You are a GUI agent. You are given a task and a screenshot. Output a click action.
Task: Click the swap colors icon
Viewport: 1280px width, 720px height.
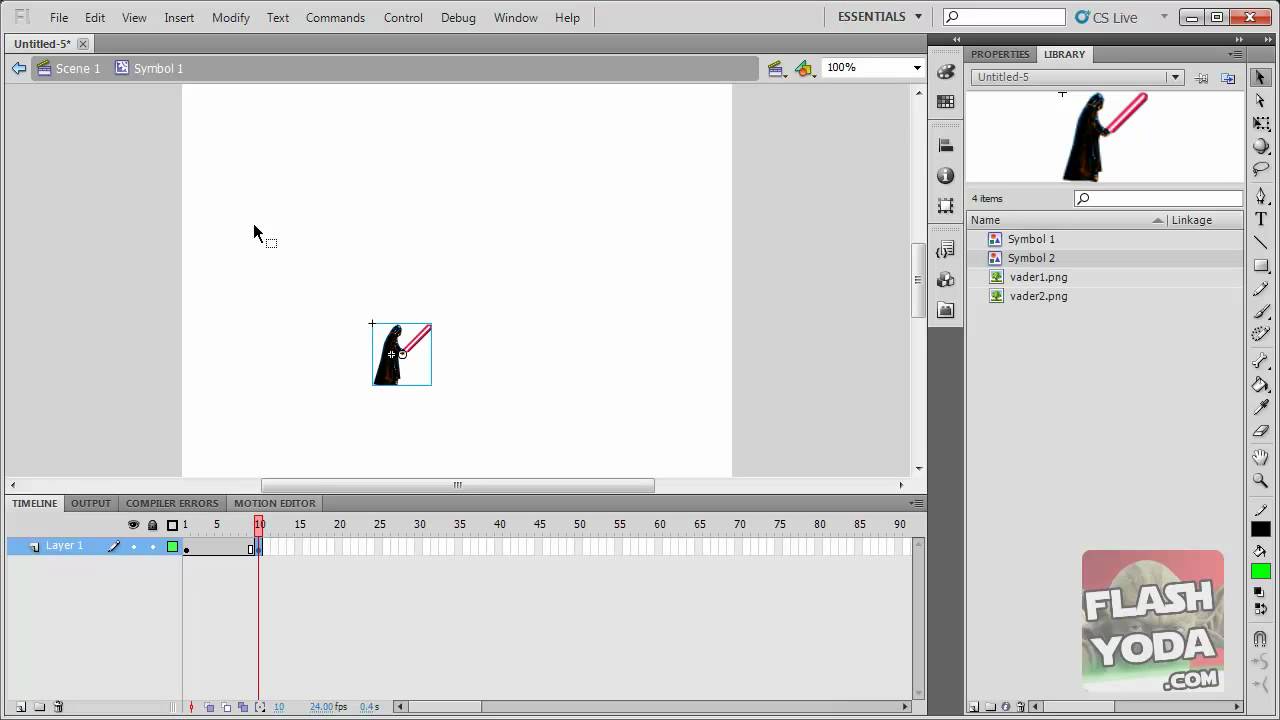pyautogui.click(x=1261, y=608)
